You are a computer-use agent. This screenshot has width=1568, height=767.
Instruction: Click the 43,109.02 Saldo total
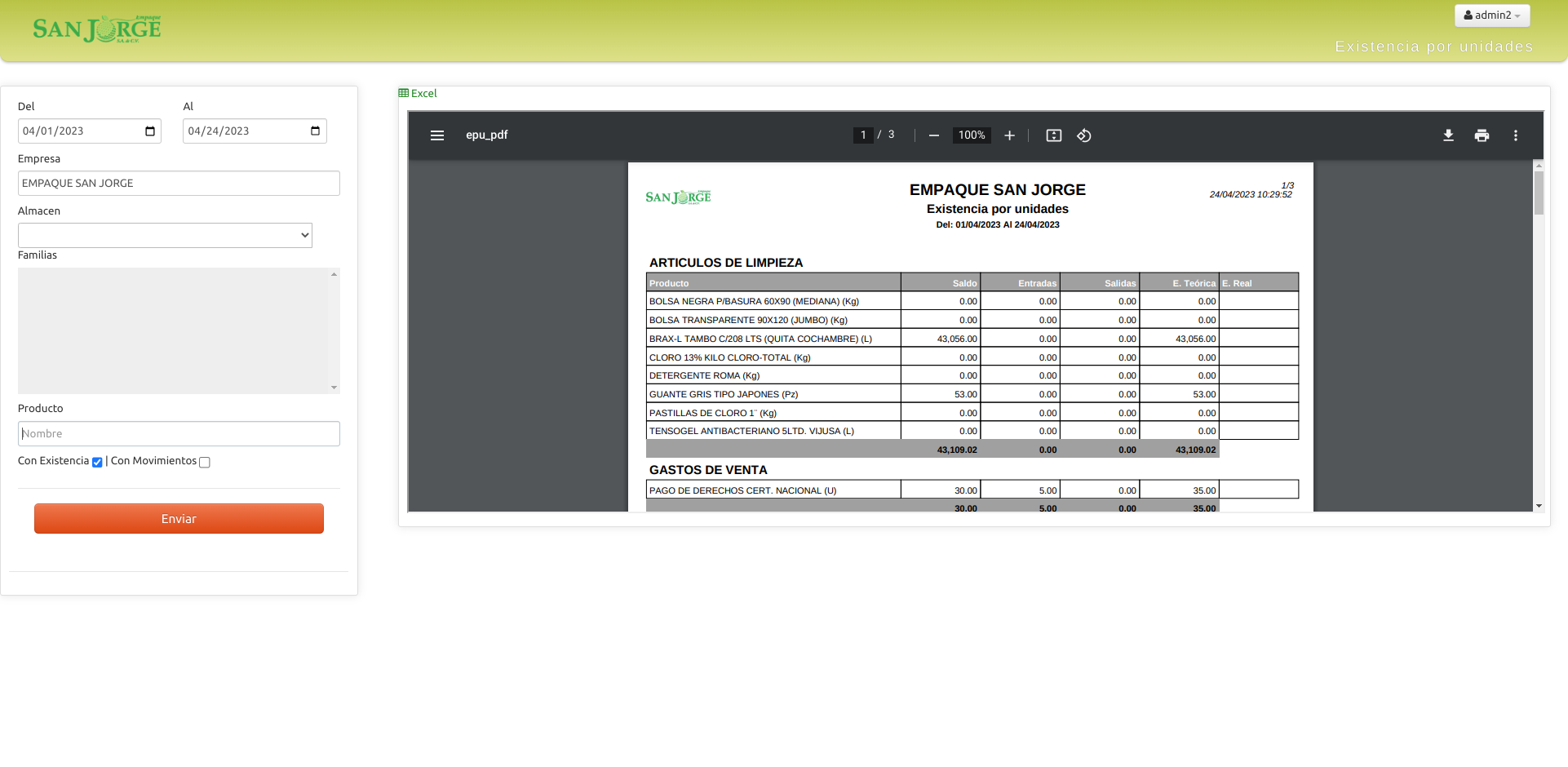957,450
